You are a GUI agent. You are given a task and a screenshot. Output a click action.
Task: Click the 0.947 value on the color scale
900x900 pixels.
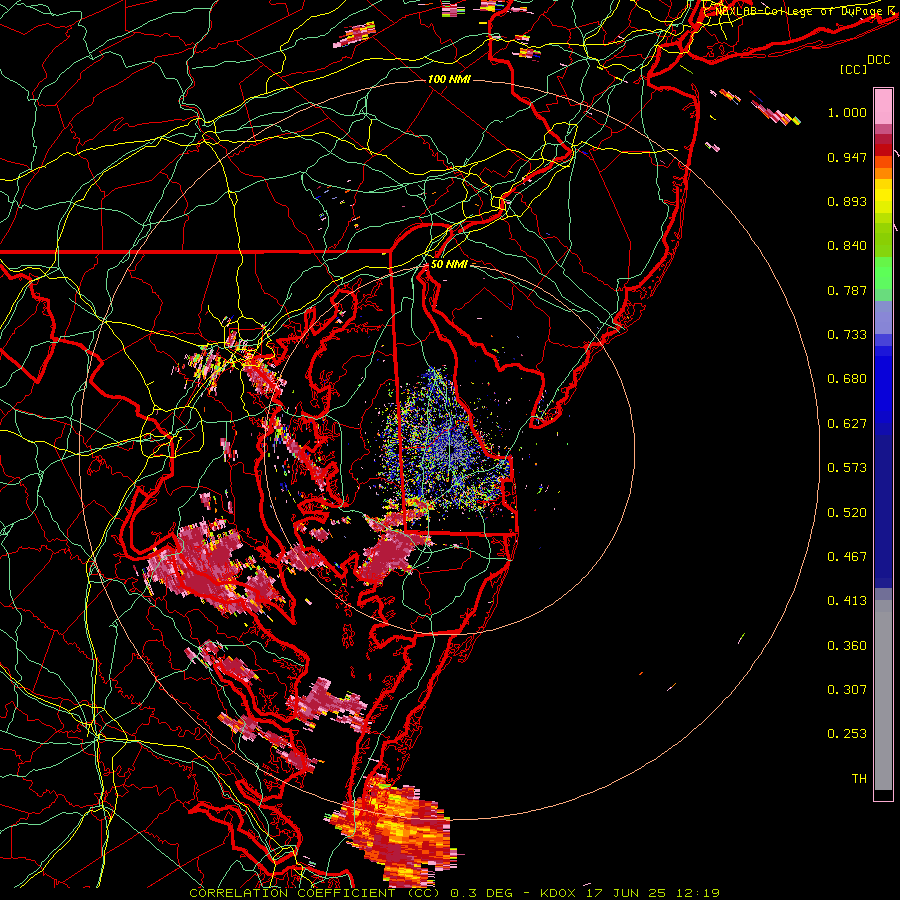pos(847,157)
